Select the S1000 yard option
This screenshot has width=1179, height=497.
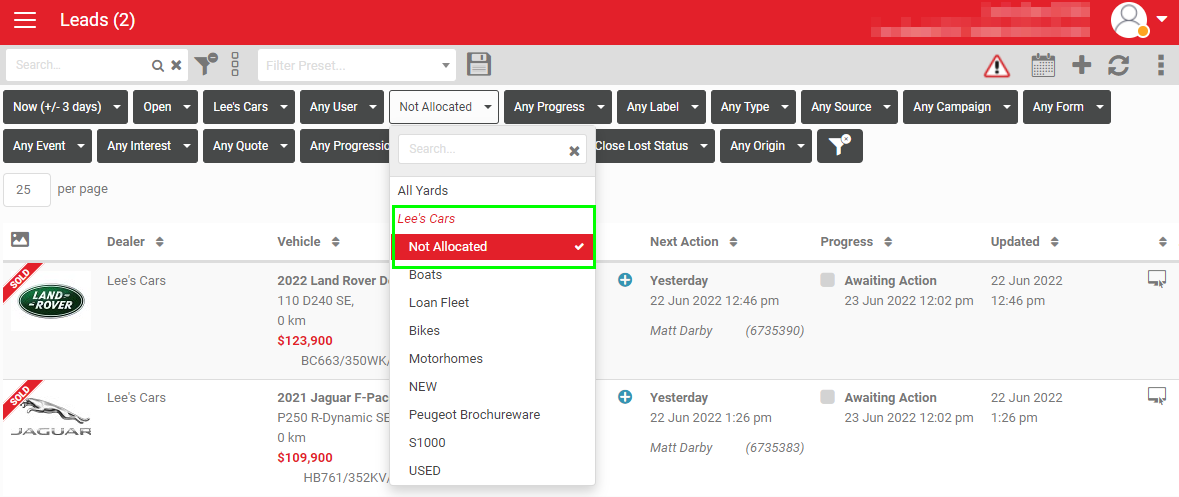click(493, 442)
